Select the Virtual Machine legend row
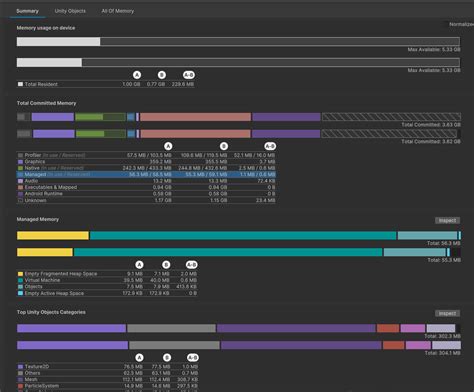 tap(107, 280)
